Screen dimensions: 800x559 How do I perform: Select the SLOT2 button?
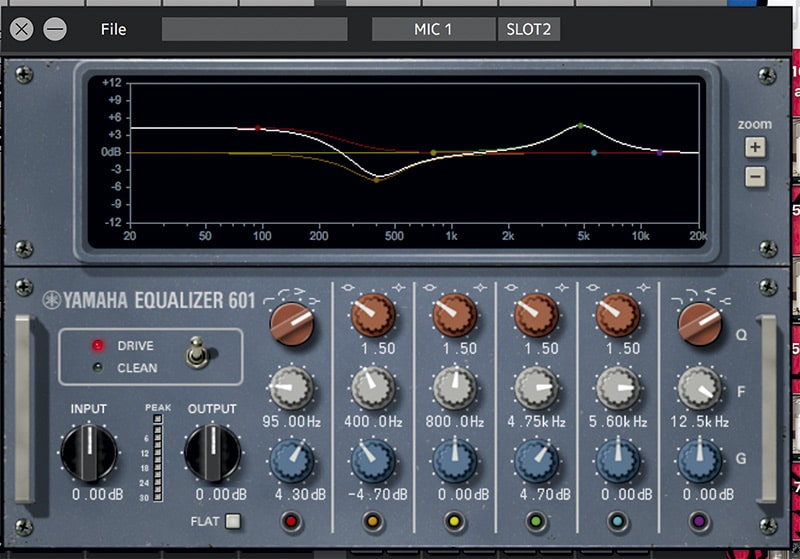(x=529, y=29)
